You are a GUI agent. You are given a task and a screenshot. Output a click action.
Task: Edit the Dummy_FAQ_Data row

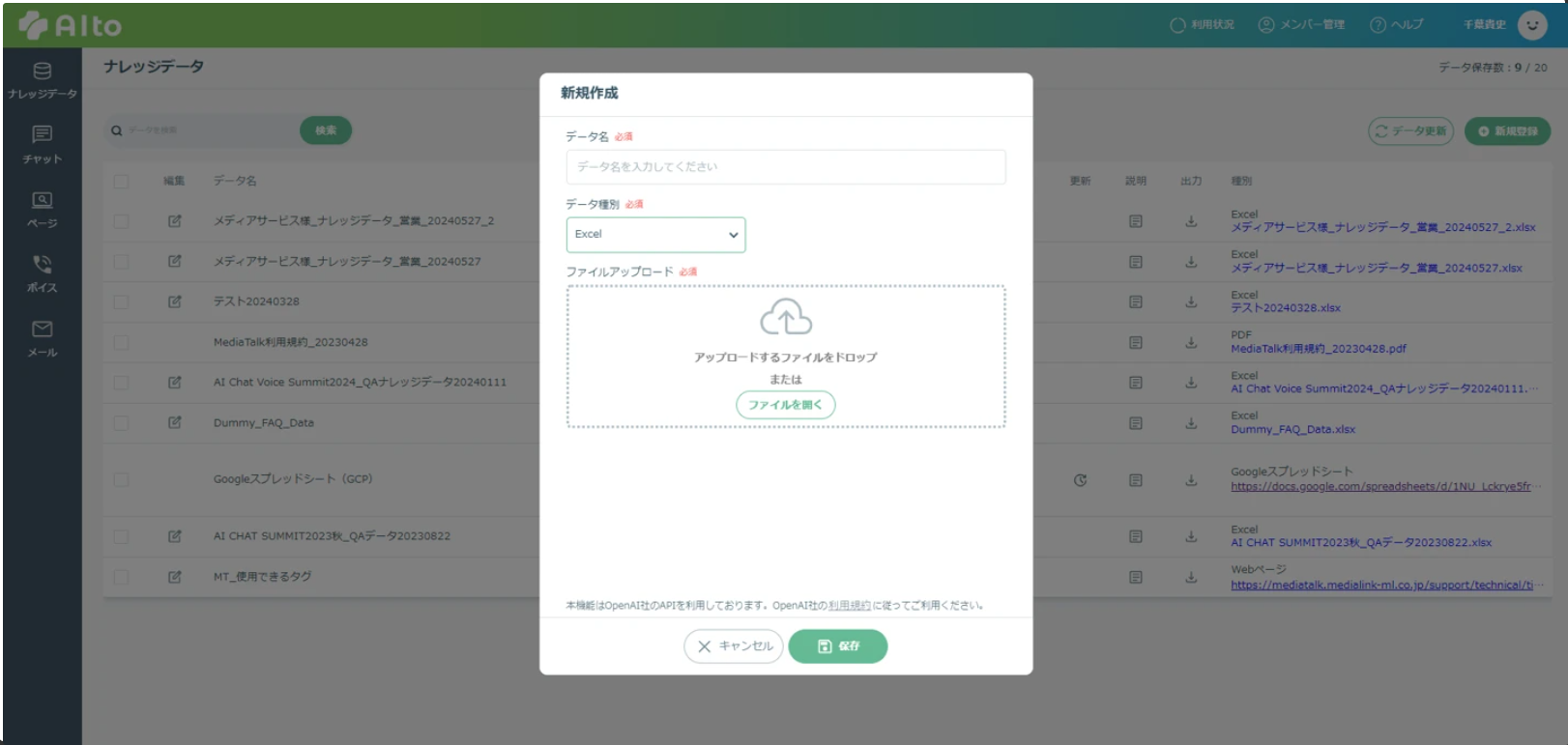(175, 422)
